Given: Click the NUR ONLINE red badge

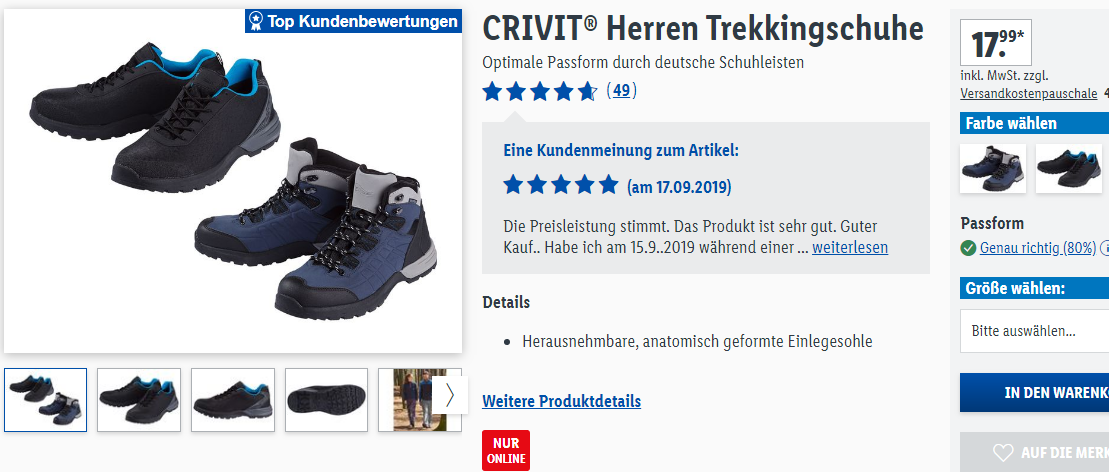Looking at the screenshot, I should [x=506, y=451].
